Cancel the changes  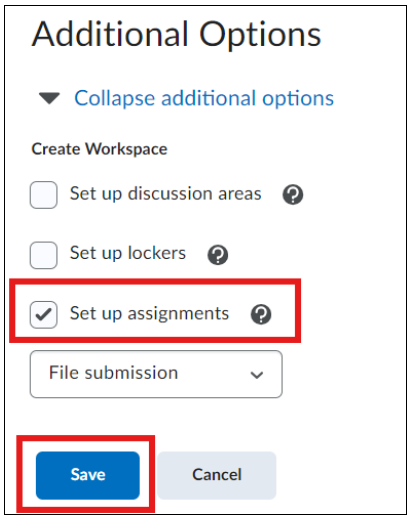pos(217,475)
